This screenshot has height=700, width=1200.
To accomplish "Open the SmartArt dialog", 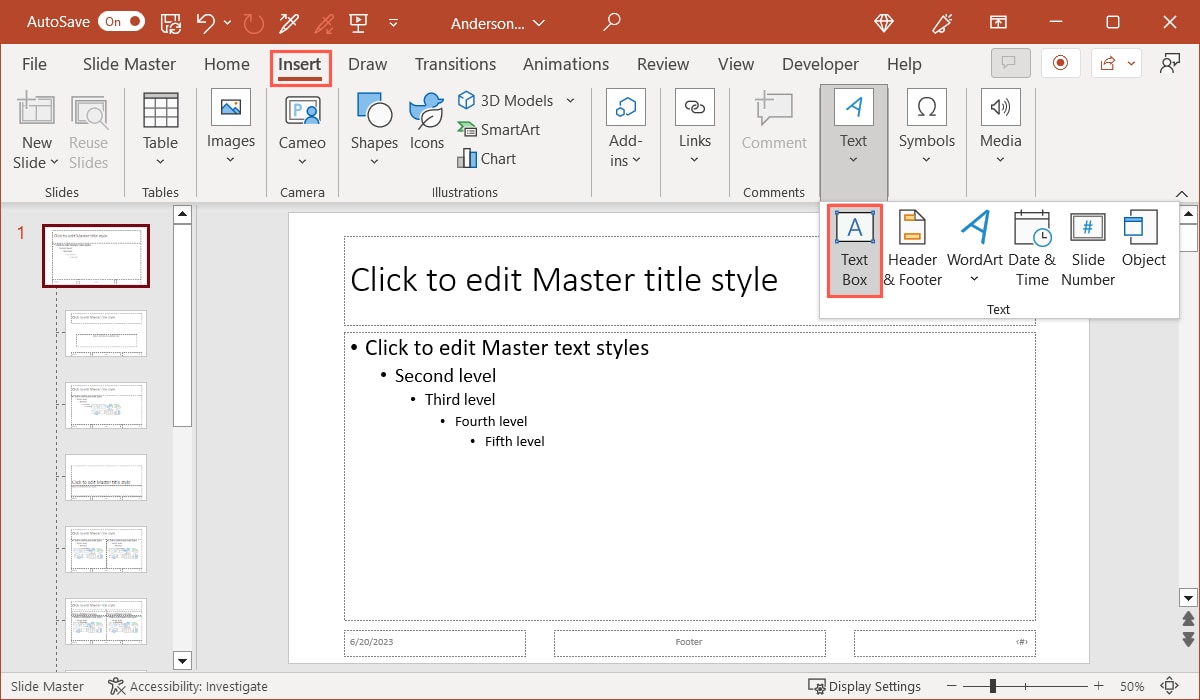I will 499,129.
